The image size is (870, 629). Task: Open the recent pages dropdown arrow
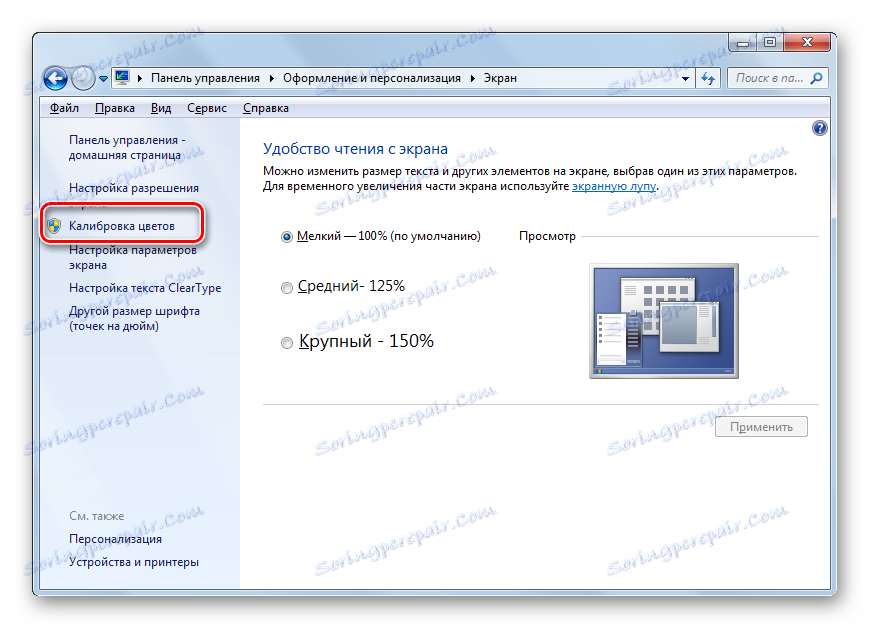[103, 79]
